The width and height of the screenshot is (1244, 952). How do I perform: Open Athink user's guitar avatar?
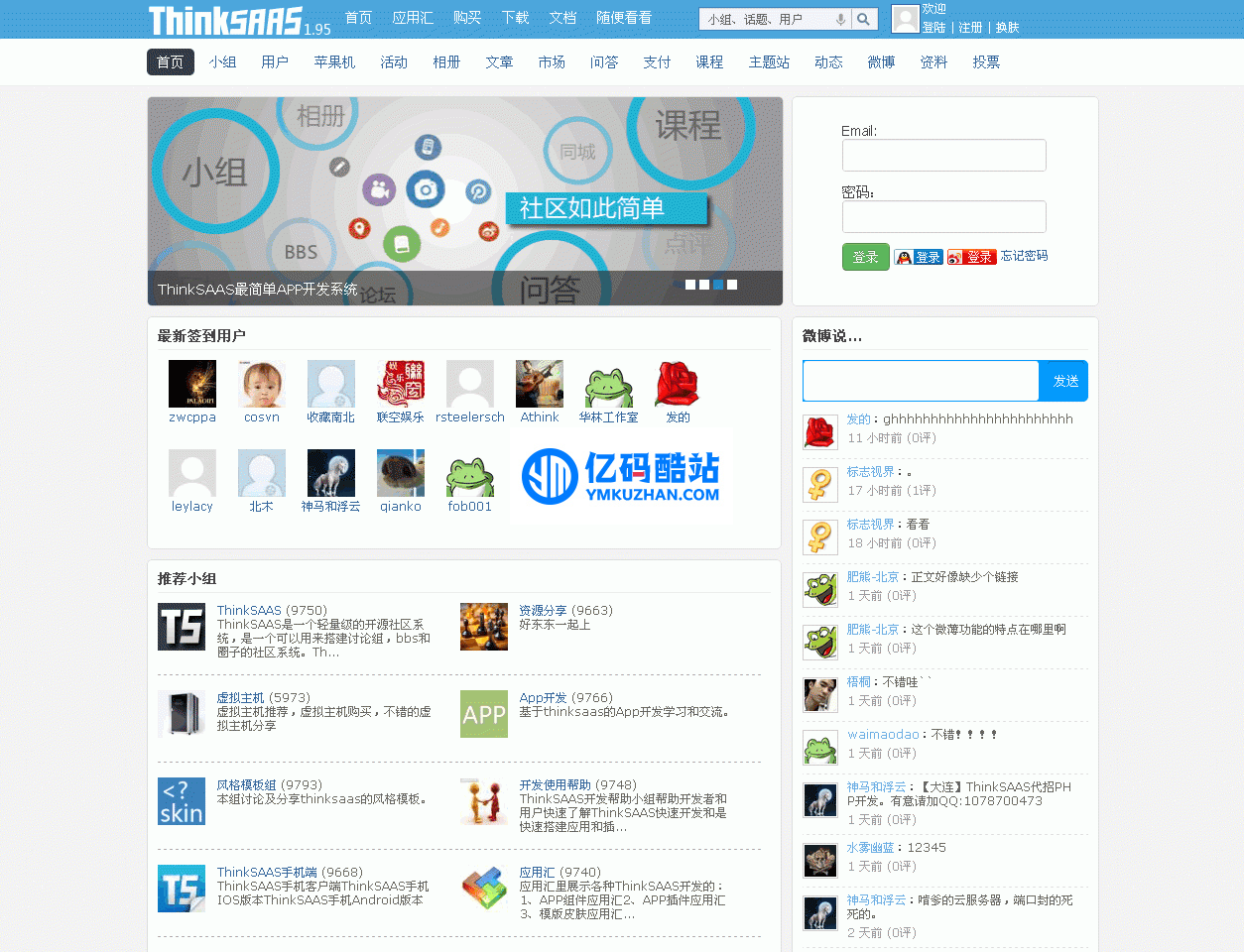click(x=540, y=384)
